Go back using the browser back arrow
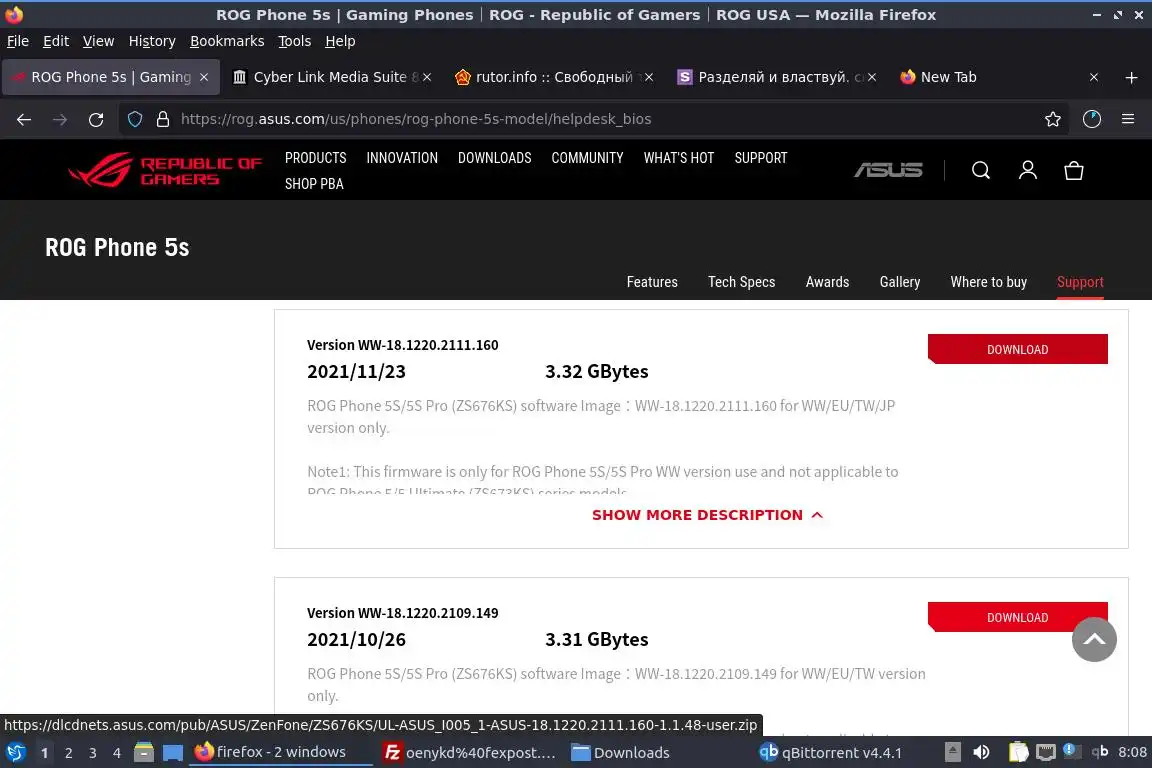The height and width of the screenshot is (768, 1152). pyautogui.click(x=24, y=119)
